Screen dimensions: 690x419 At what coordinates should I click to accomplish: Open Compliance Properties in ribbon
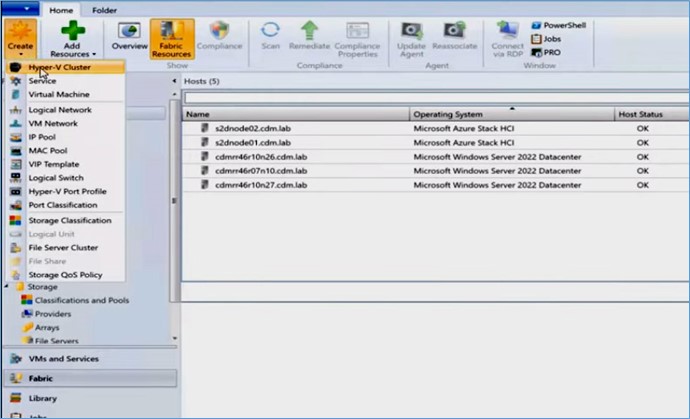pos(357,40)
